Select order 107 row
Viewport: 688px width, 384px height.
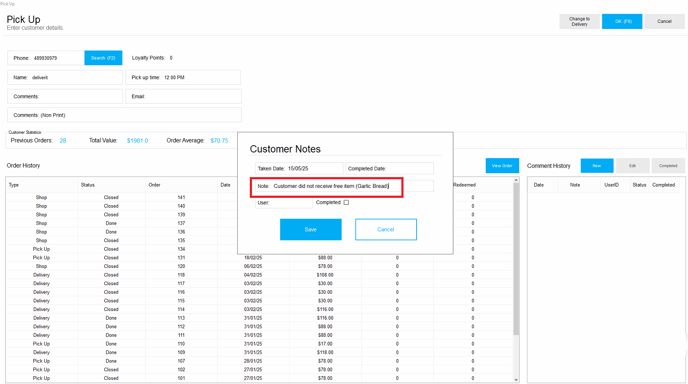pos(259,361)
